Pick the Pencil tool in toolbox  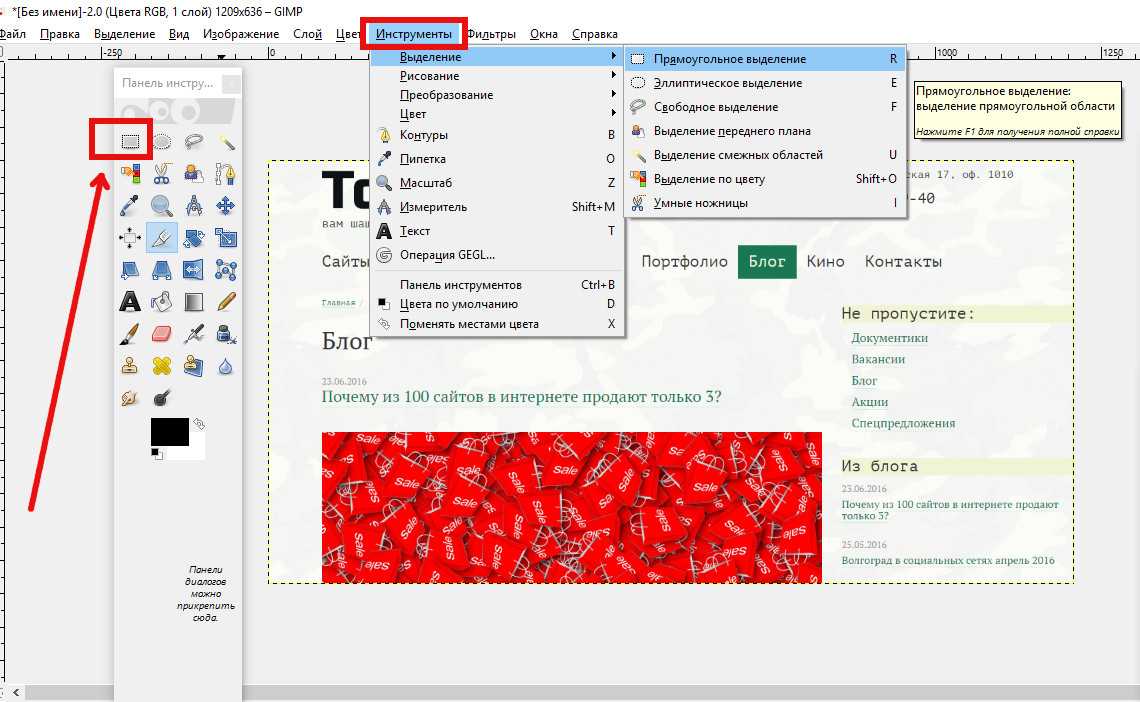click(226, 301)
